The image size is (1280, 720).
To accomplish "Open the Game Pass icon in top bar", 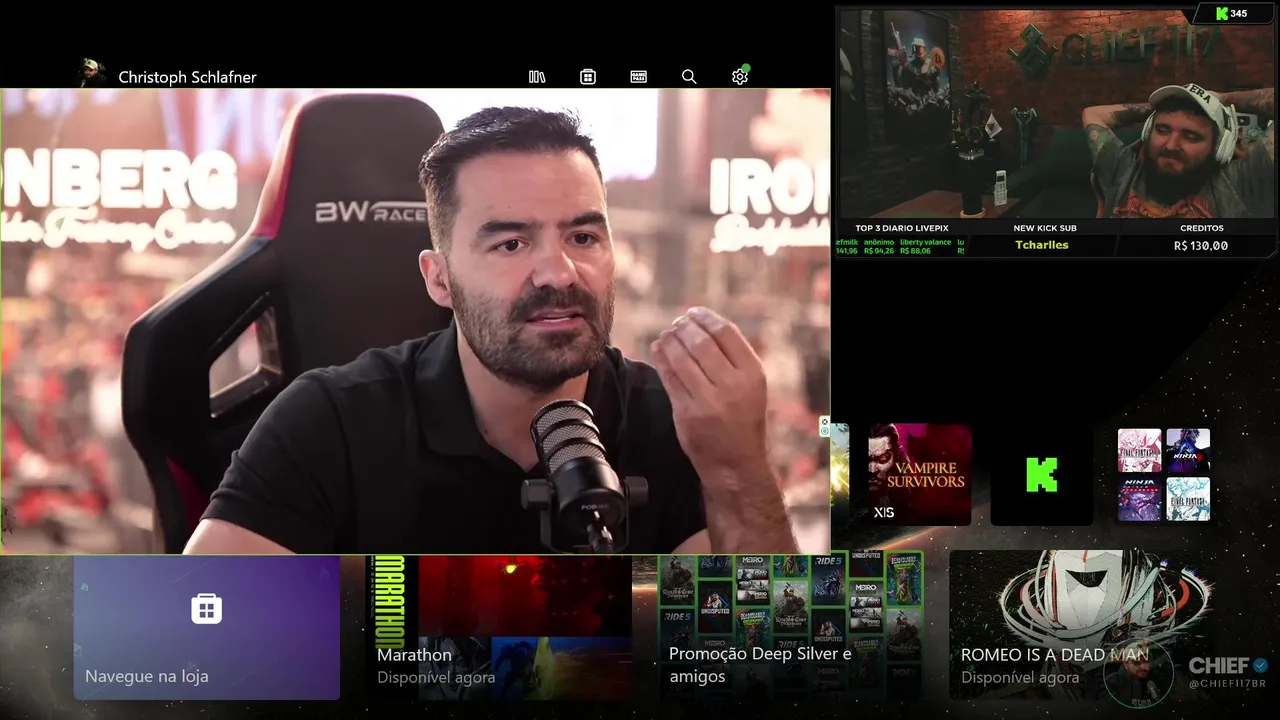I will pos(639,77).
